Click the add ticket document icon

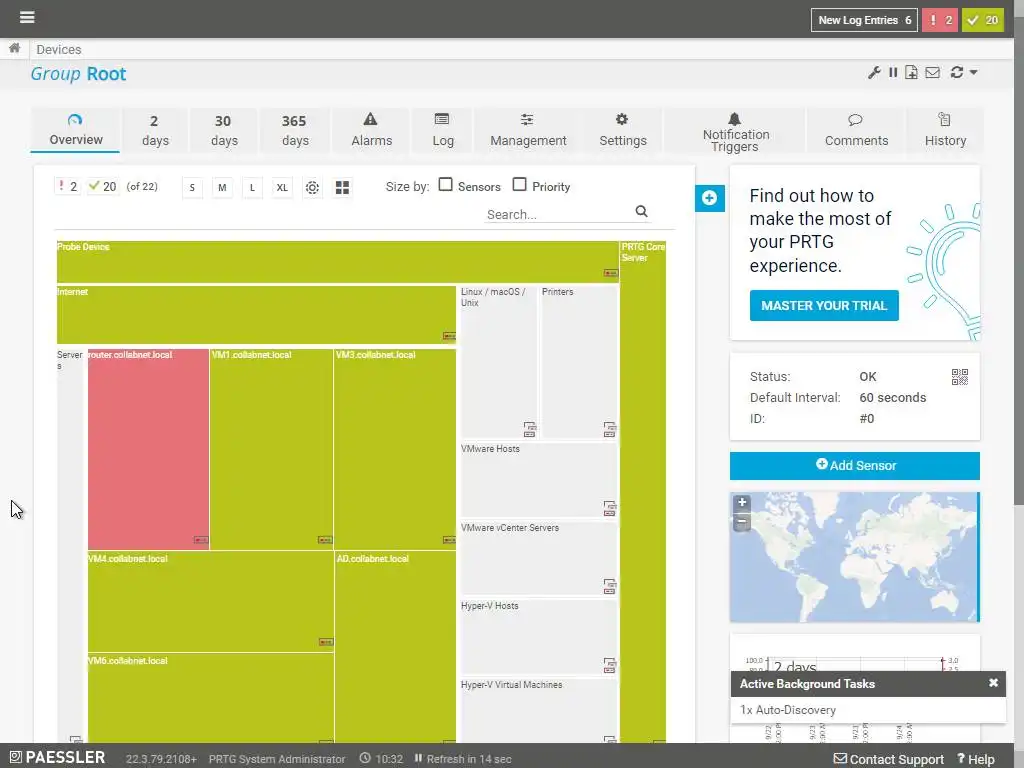[x=911, y=72]
